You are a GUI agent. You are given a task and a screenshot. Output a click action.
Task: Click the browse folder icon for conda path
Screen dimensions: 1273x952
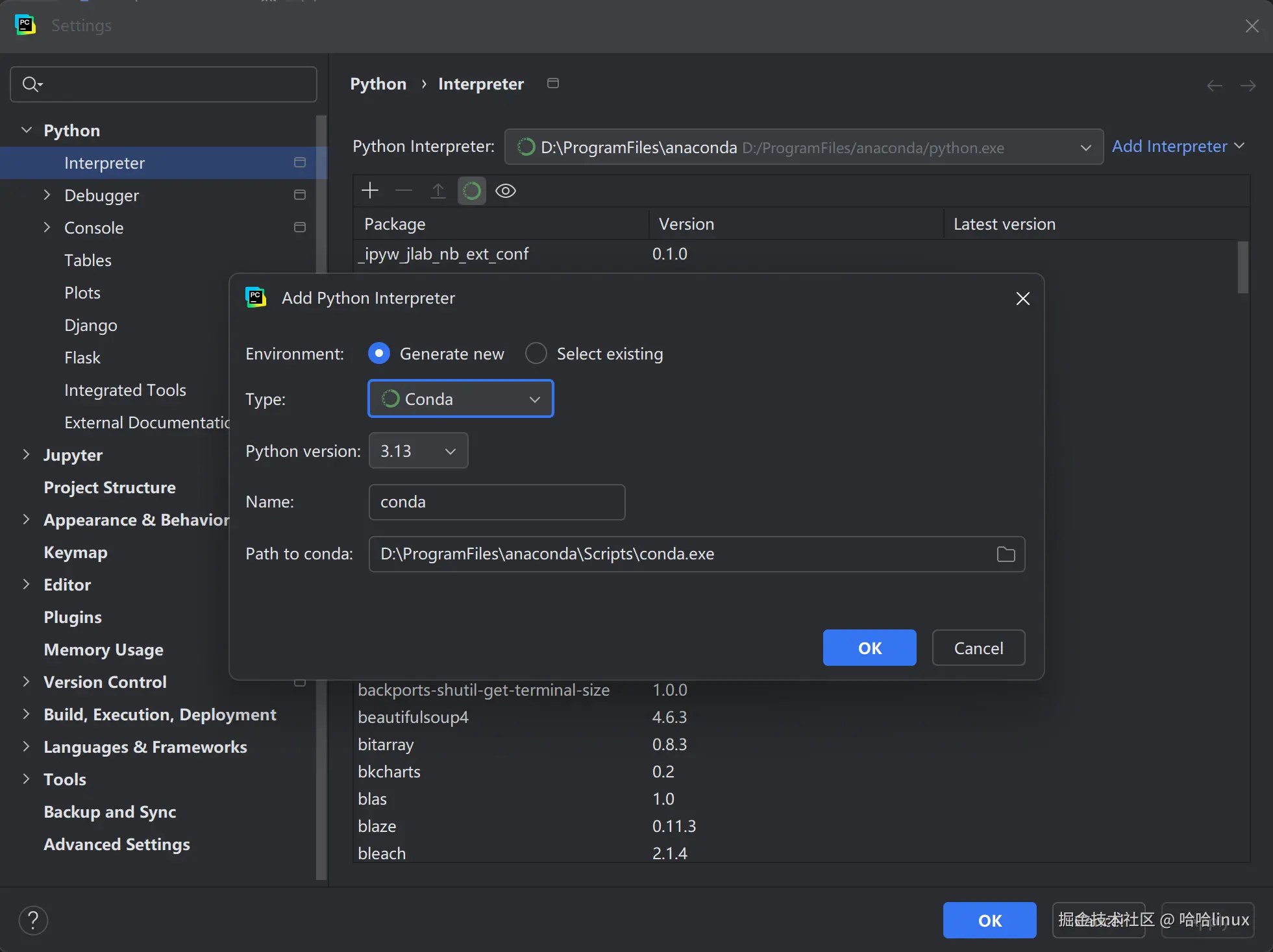[x=1006, y=554]
